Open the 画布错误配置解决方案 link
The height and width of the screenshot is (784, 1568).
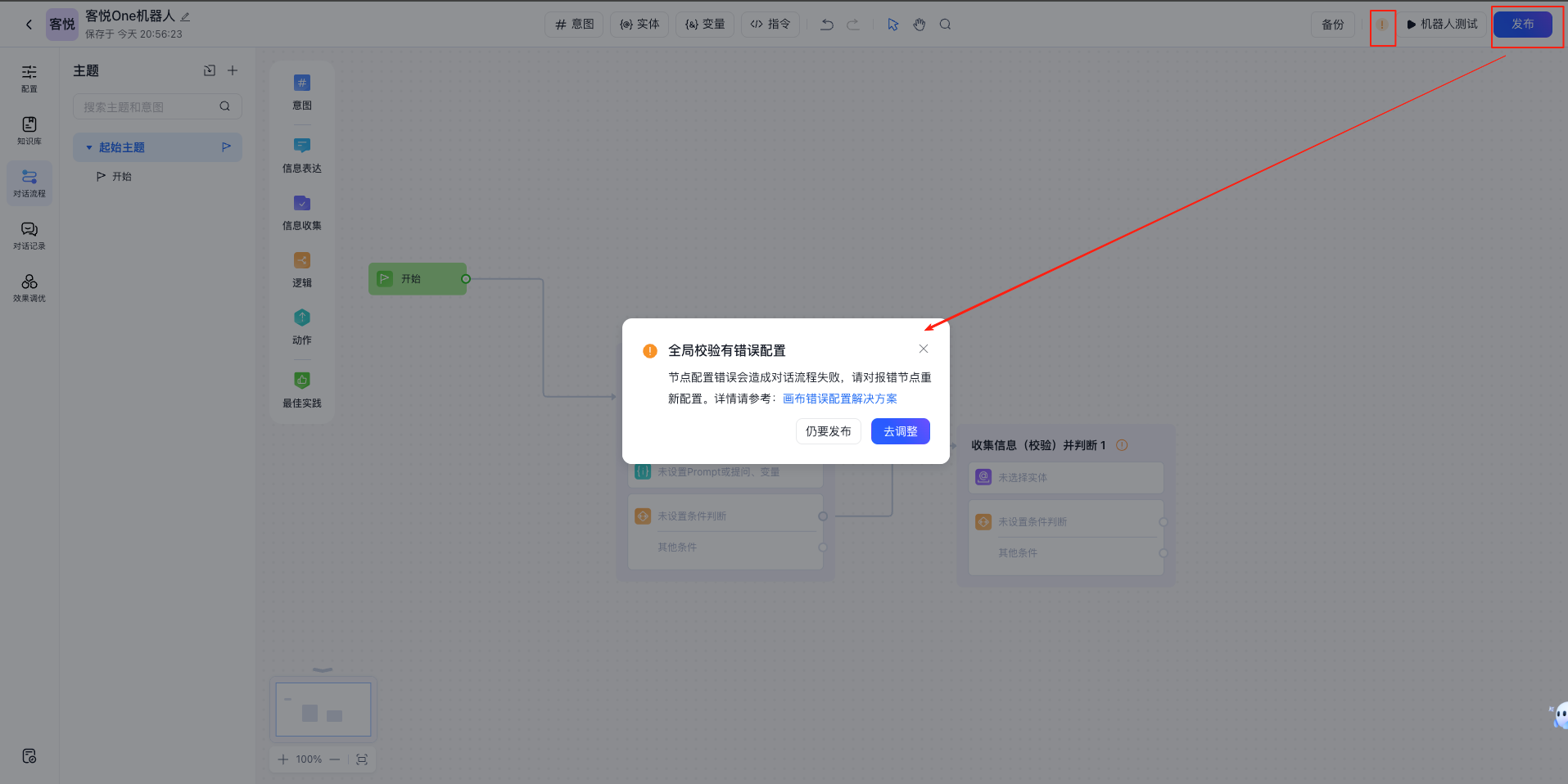pos(839,399)
